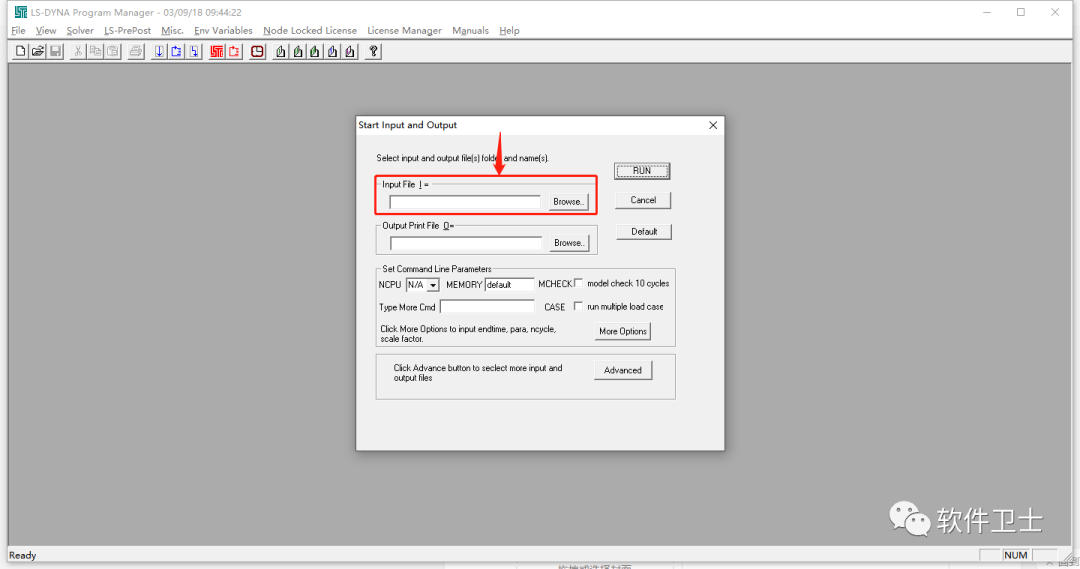Image resolution: width=1080 pixels, height=569 pixels.
Task: Click the Cut scissors toolbar icon
Action: (x=78, y=51)
